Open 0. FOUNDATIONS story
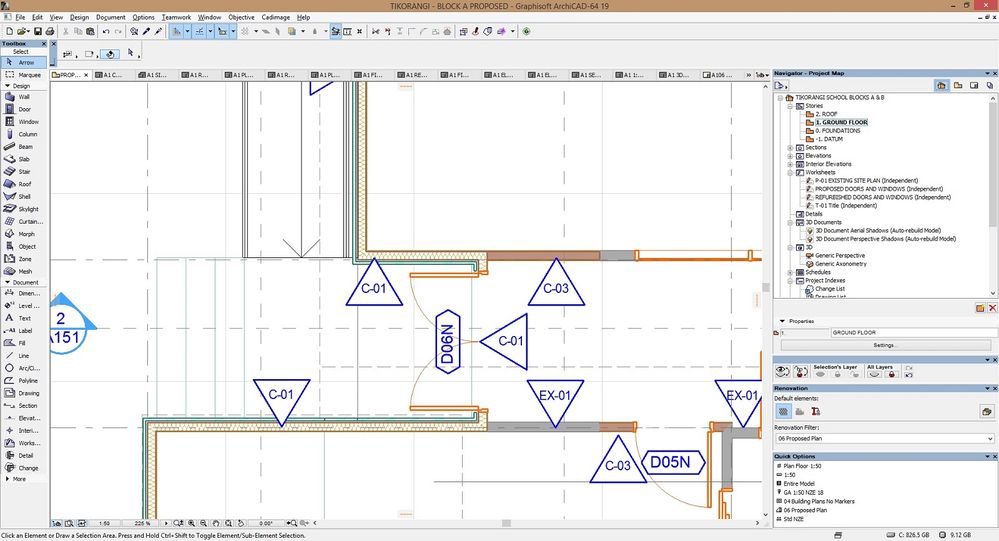The height and width of the screenshot is (541, 999). (x=837, y=131)
